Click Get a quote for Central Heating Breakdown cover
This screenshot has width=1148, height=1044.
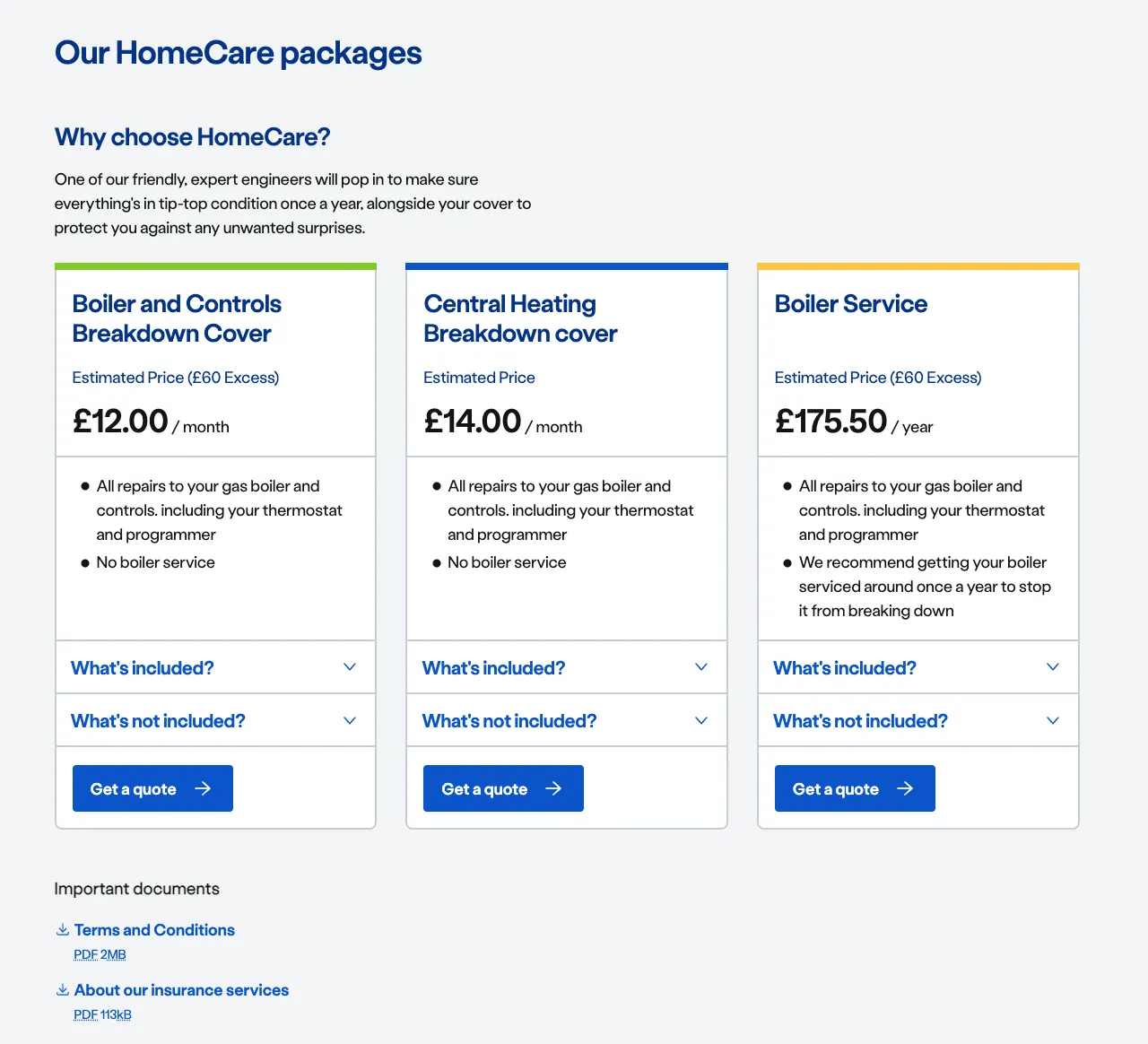(503, 788)
